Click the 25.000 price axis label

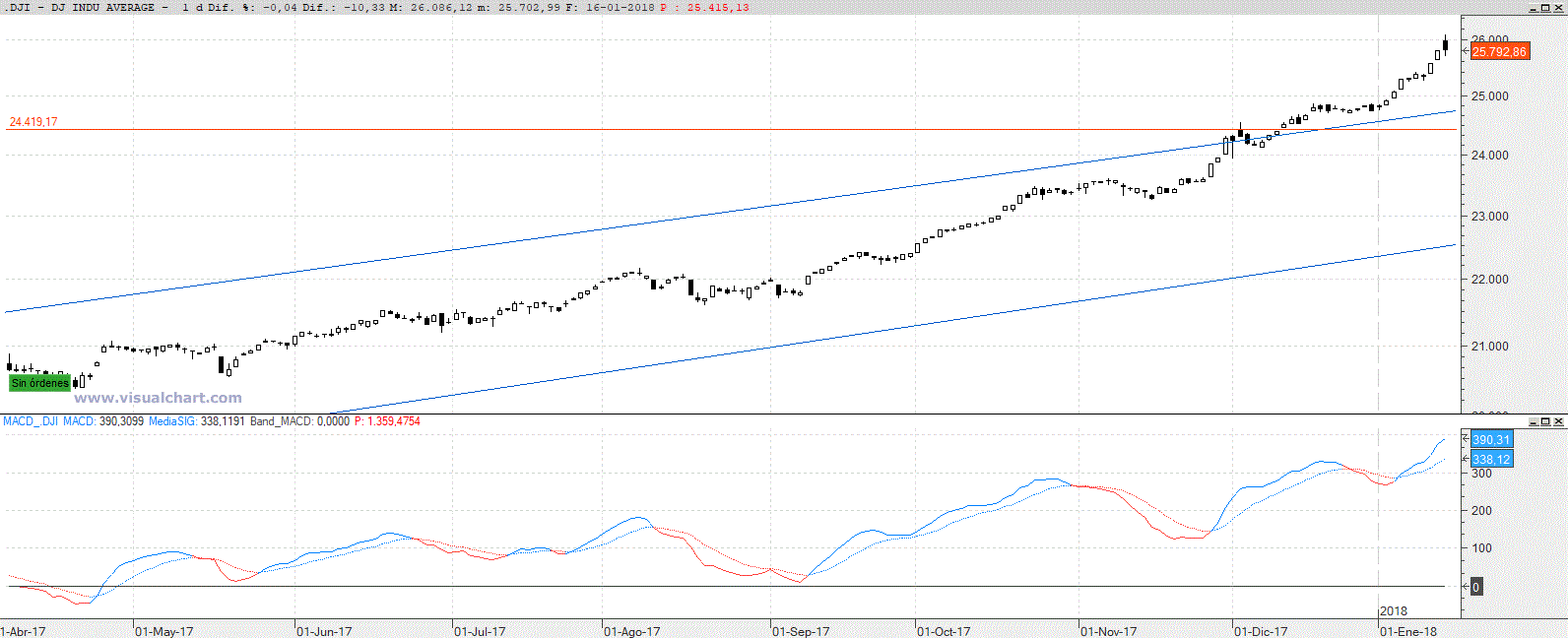[1489, 96]
